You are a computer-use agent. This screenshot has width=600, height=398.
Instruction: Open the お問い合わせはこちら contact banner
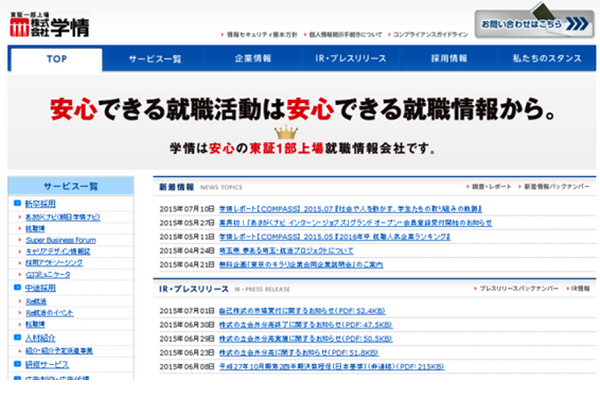click(x=534, y=24)
